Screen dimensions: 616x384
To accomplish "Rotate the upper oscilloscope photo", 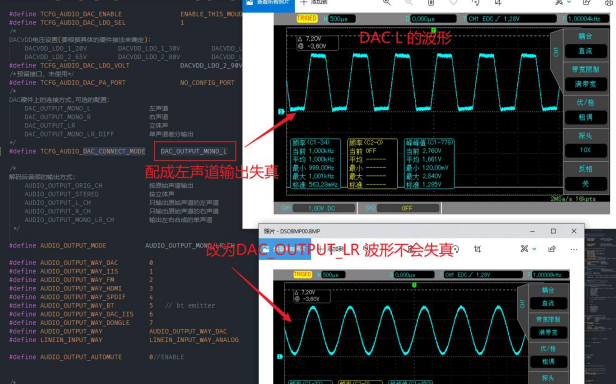I will tap(476, 2).
